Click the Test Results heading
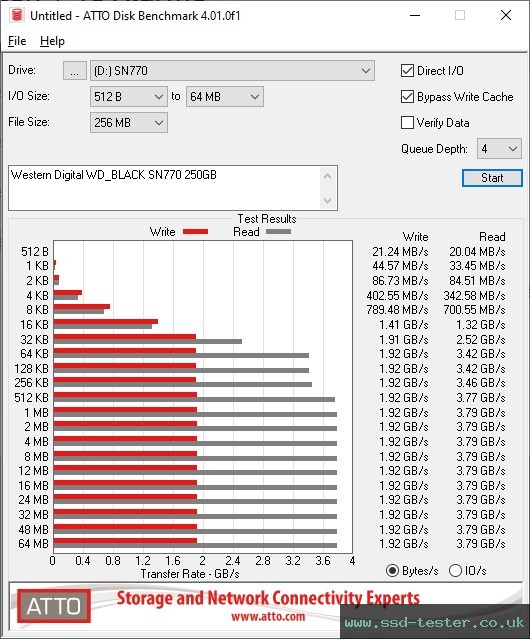The height and width of the screenshot is (639, 530). 267,219
